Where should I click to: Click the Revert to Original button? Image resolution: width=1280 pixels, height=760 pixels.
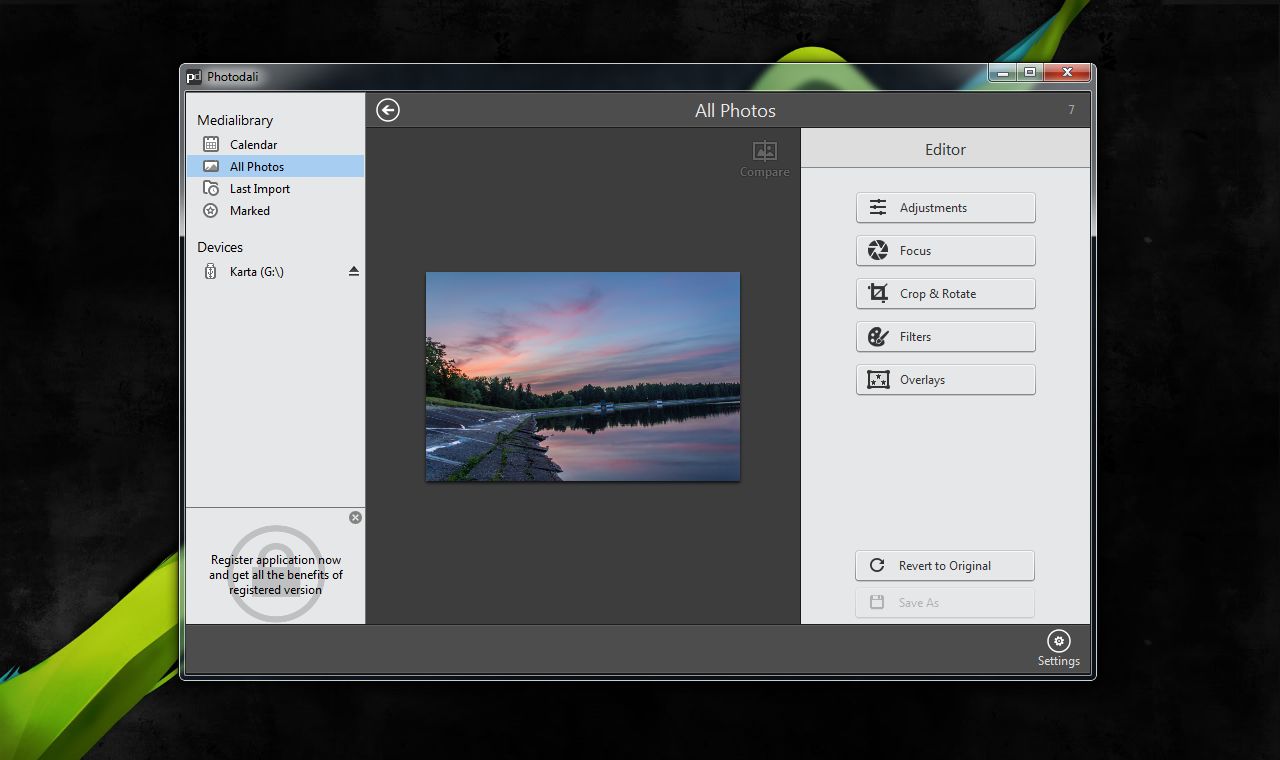(x=945, y=566)
